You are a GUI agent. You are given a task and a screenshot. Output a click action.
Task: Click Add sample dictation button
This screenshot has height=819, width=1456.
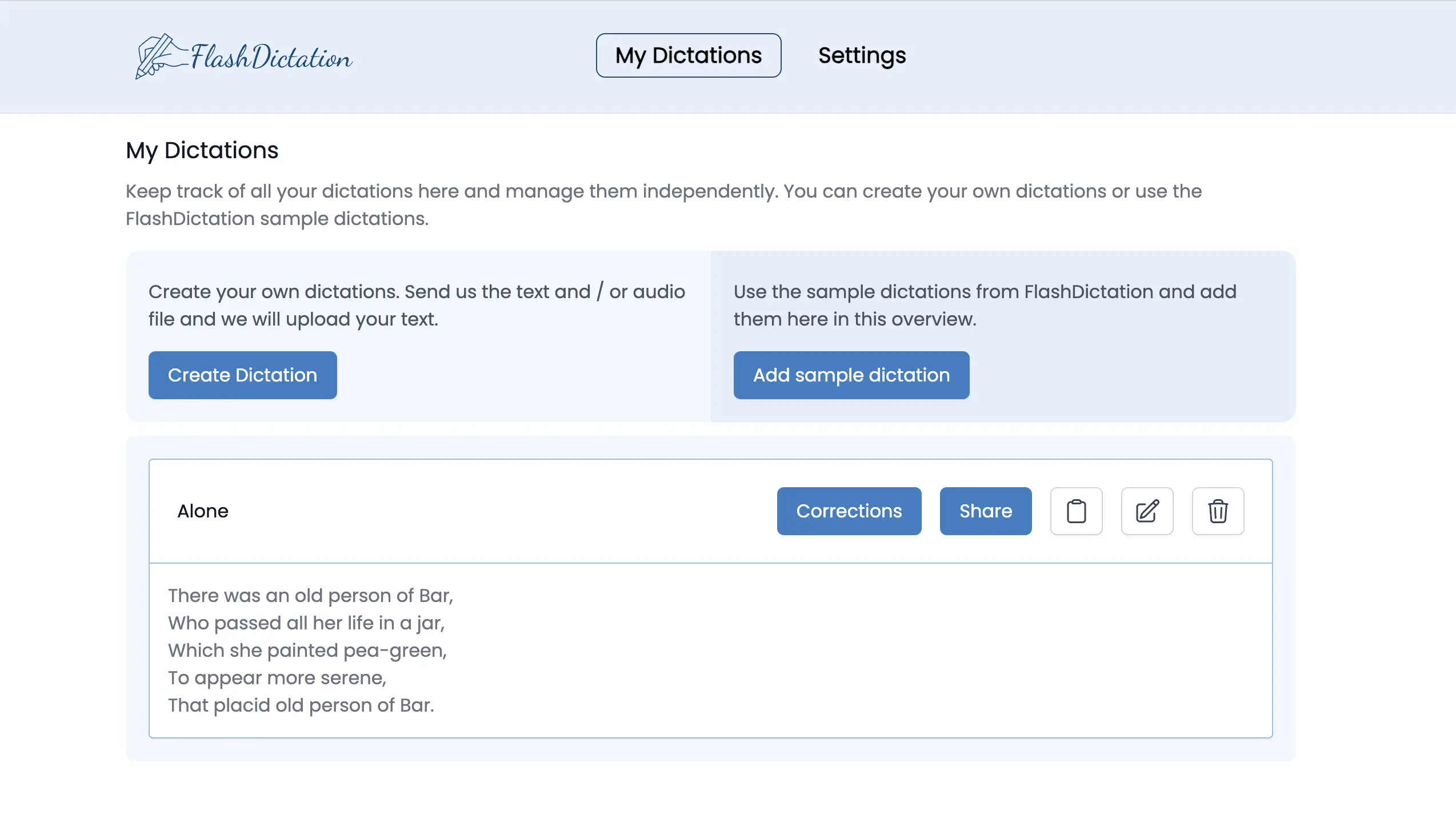pyautogui.click(x=851, y=375)
